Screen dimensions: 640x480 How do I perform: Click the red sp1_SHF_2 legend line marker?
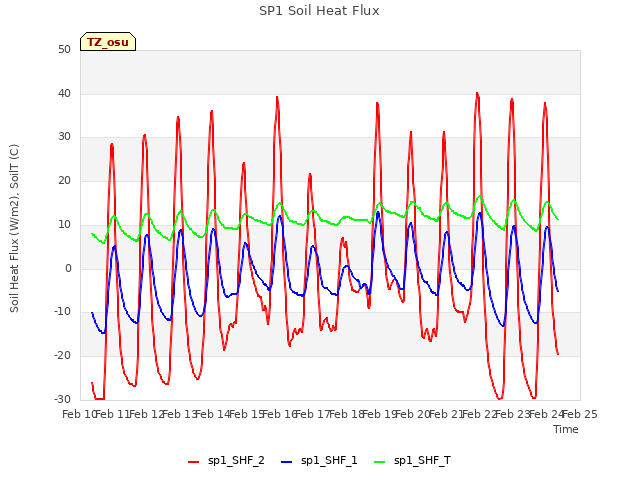193,462
